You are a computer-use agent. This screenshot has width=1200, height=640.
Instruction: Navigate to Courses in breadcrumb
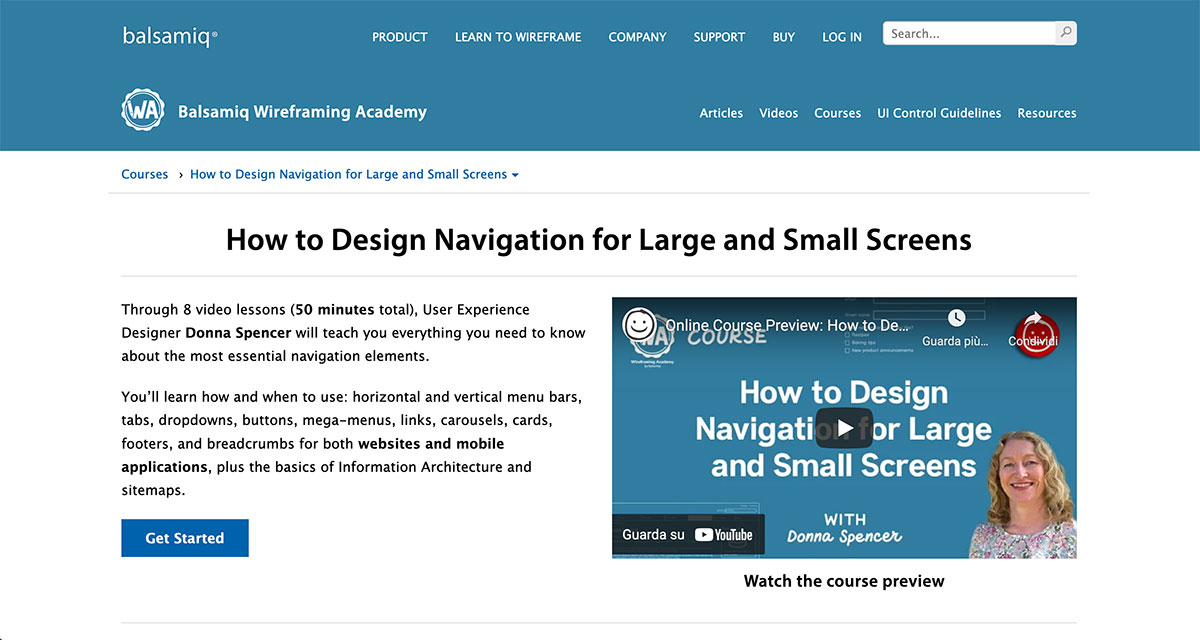point(145,174)
